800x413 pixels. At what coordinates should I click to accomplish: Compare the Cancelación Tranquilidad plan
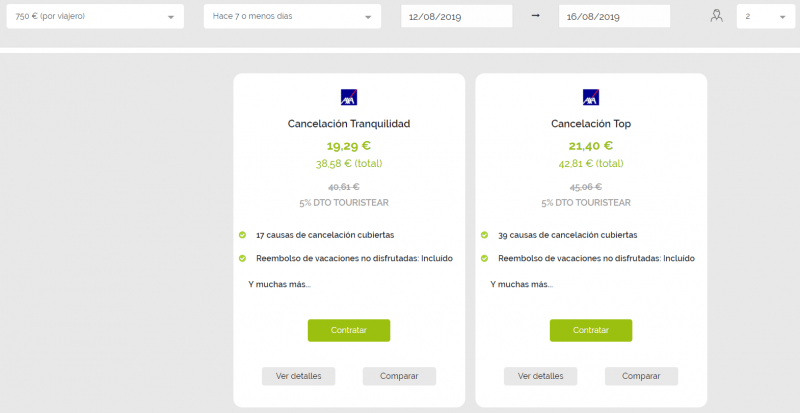[x=399, y=376]
